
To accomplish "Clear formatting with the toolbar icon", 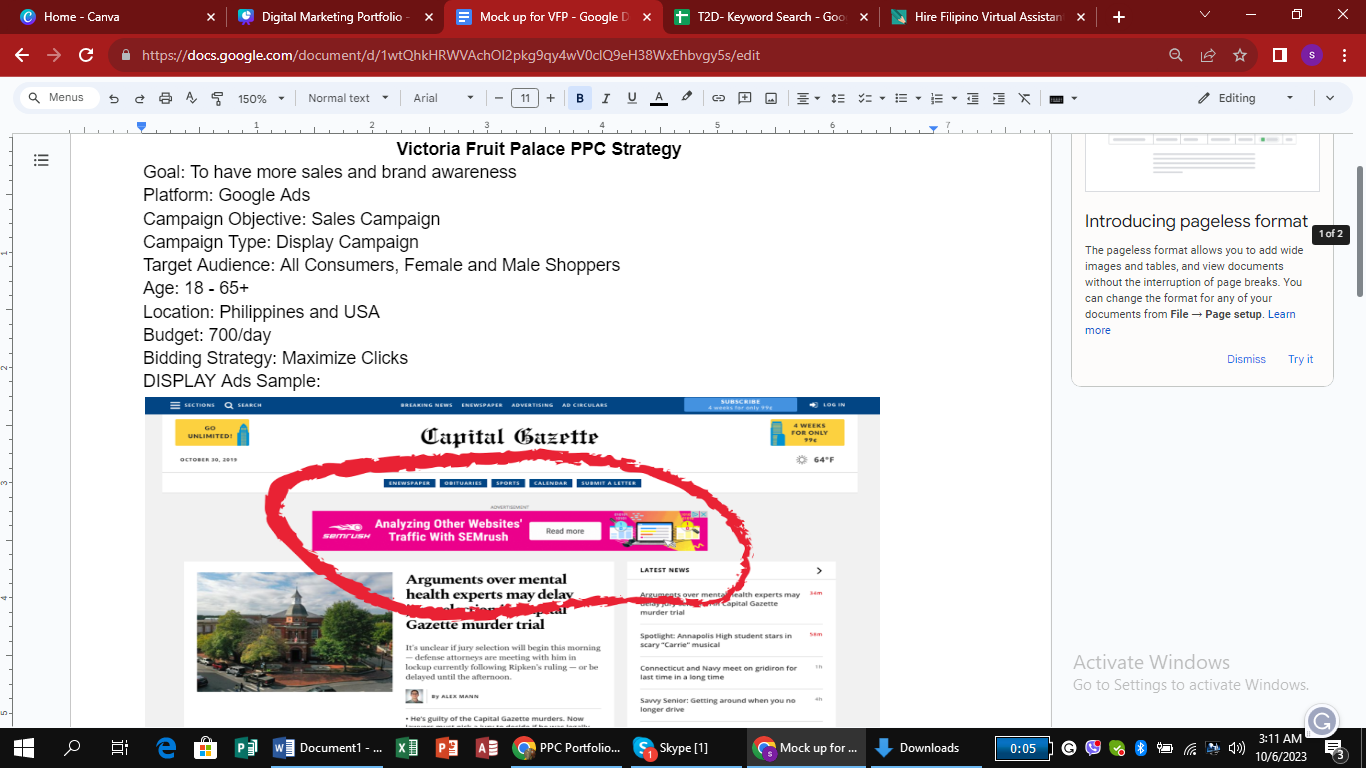I will click(1024, 98).
